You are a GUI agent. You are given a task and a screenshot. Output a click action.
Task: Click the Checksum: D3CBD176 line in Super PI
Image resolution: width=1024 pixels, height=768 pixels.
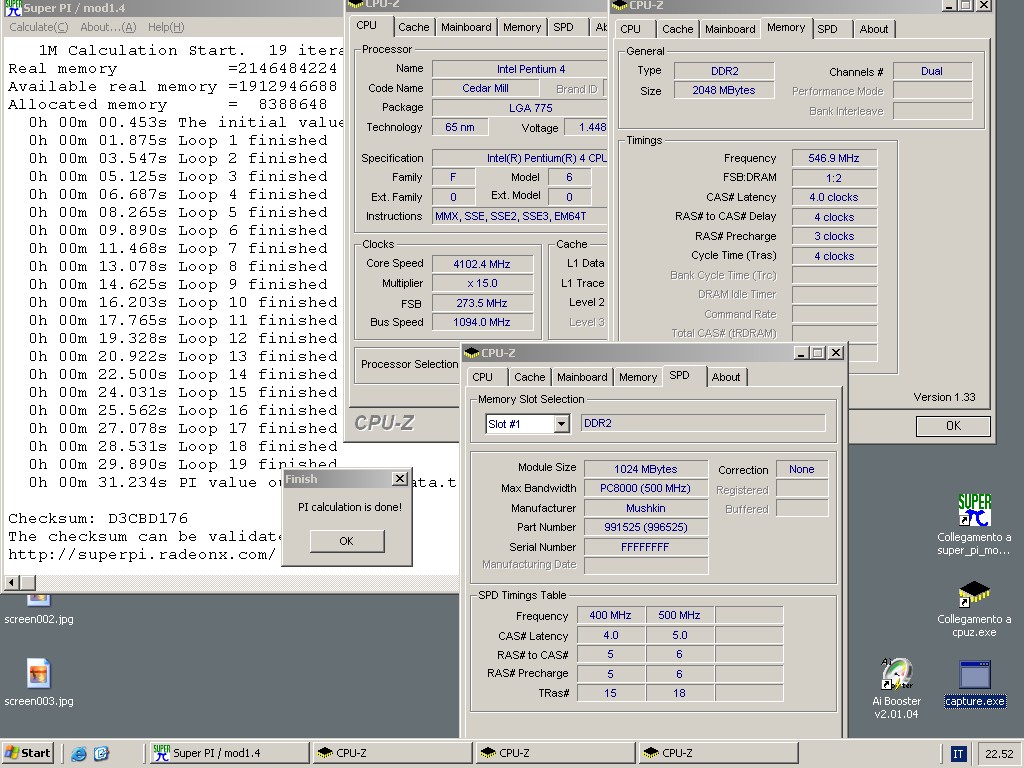(x=98, y=519)
